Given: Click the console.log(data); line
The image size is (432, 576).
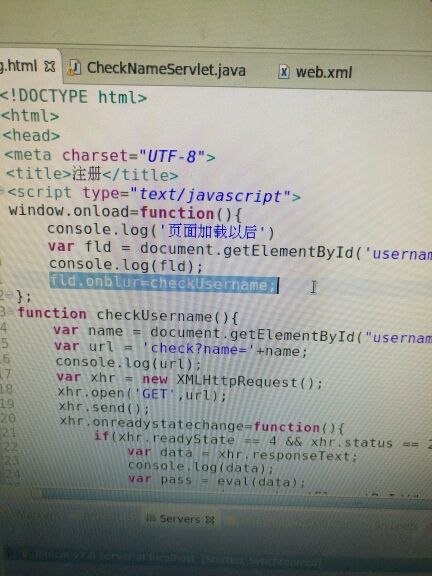Looking at the screenshot, I should tap(201, 467).
